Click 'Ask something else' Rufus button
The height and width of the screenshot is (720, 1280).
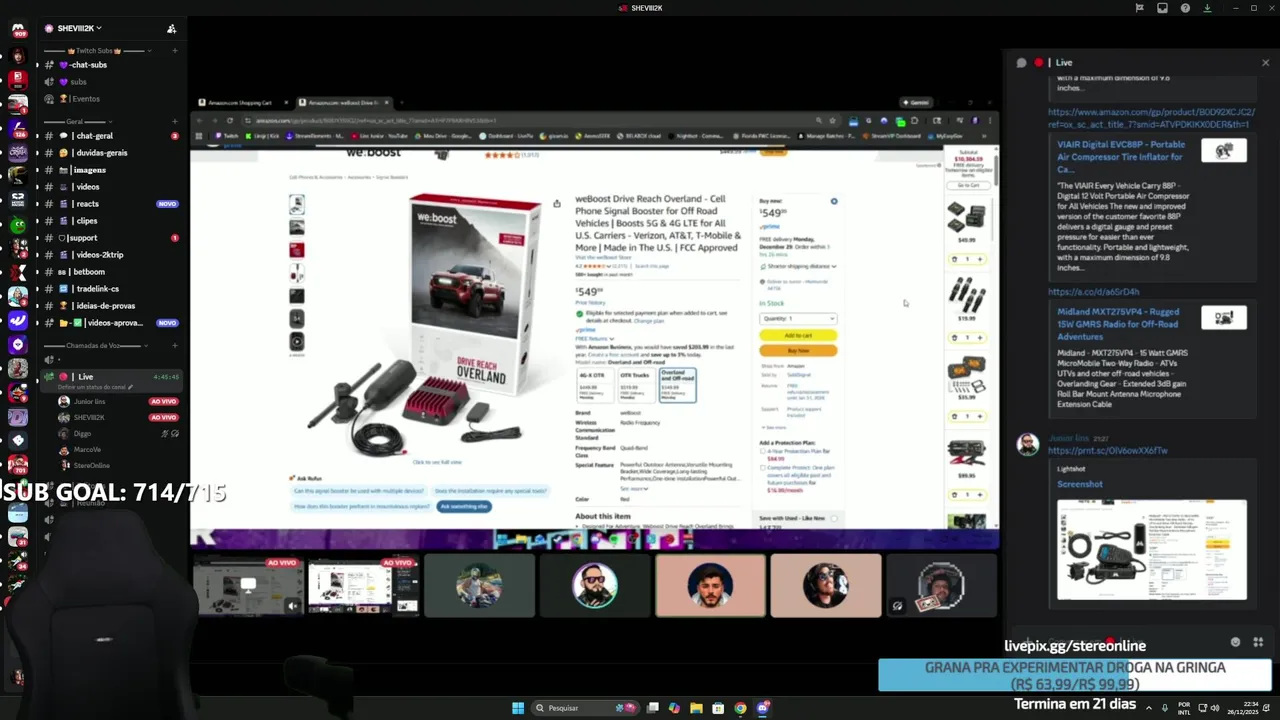[x=464, y=506]
